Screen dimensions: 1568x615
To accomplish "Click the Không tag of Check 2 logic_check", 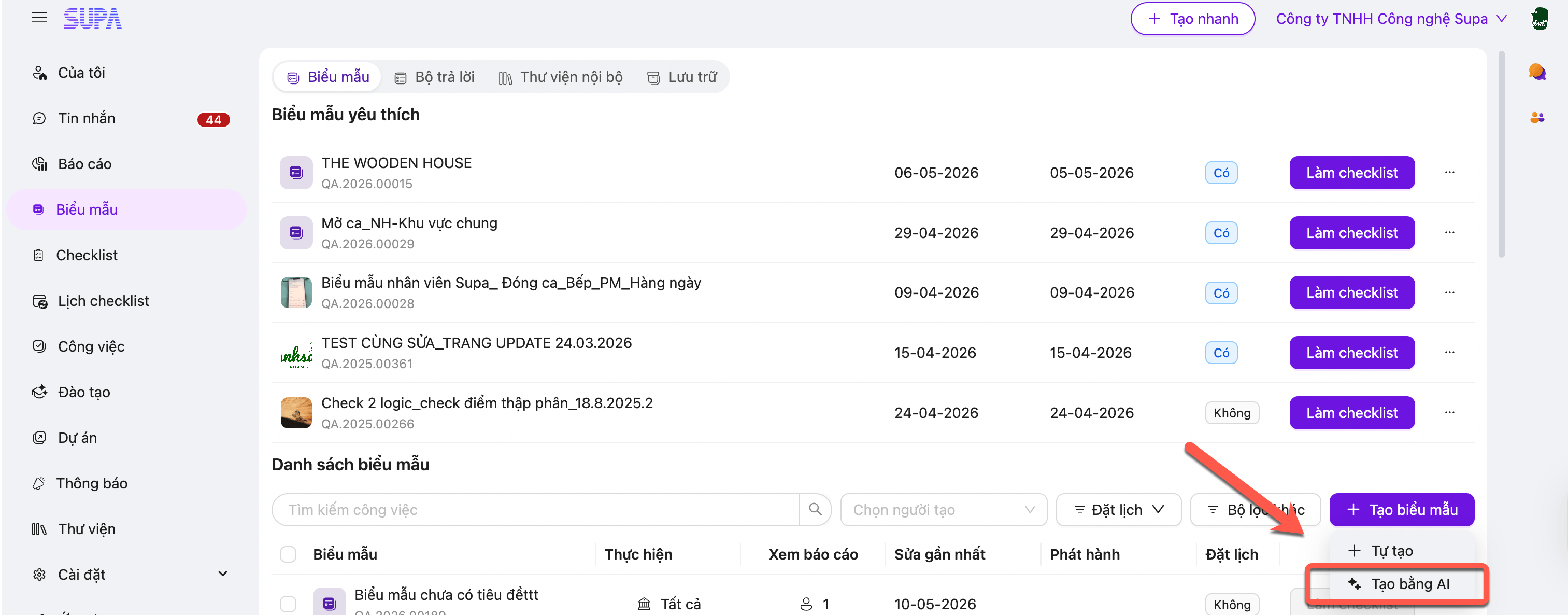I will (1231, 413).
